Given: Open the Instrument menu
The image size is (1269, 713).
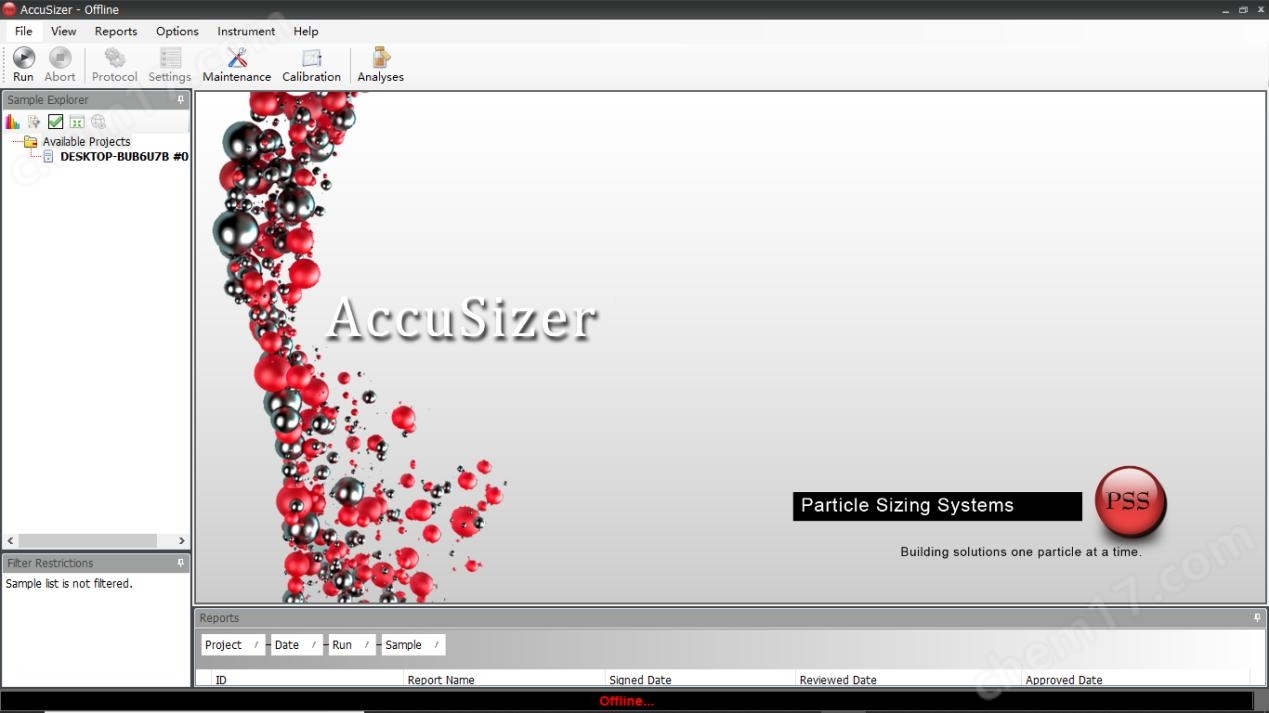Looking at the screenshot, I should (x=246, y=31).
